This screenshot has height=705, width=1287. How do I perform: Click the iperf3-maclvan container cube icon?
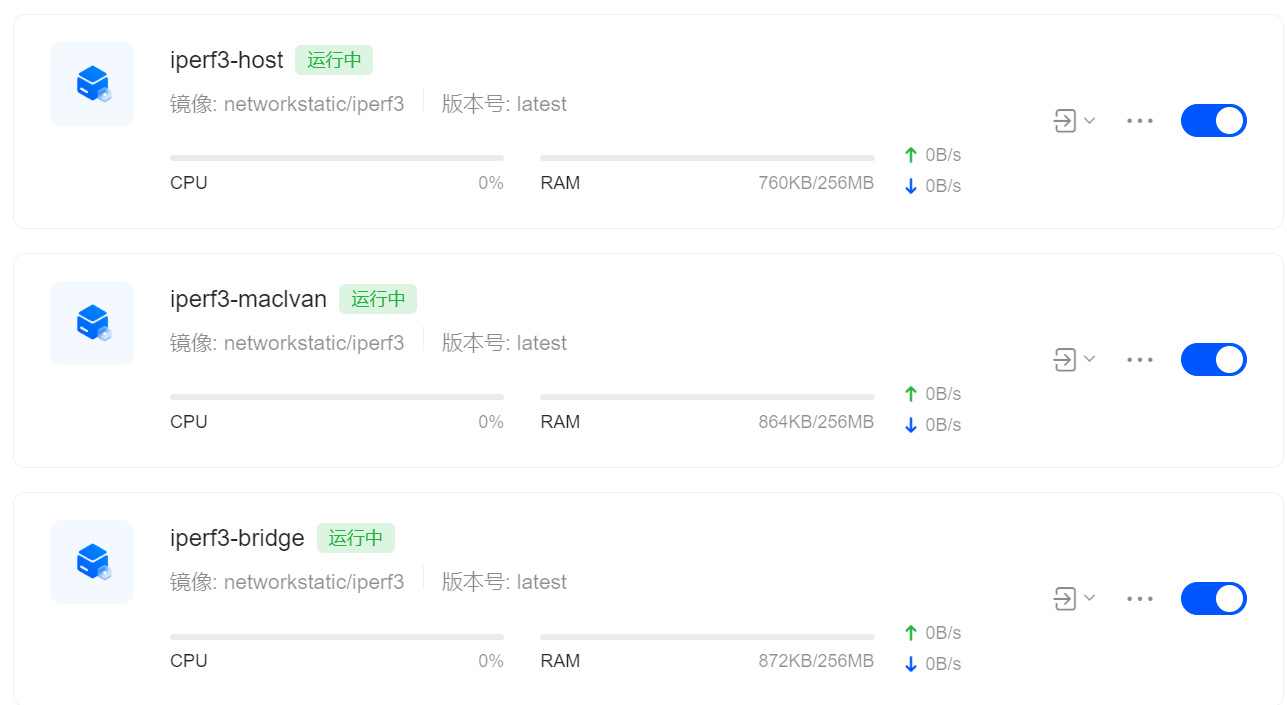pyautogui.click(x=92, y=323)
